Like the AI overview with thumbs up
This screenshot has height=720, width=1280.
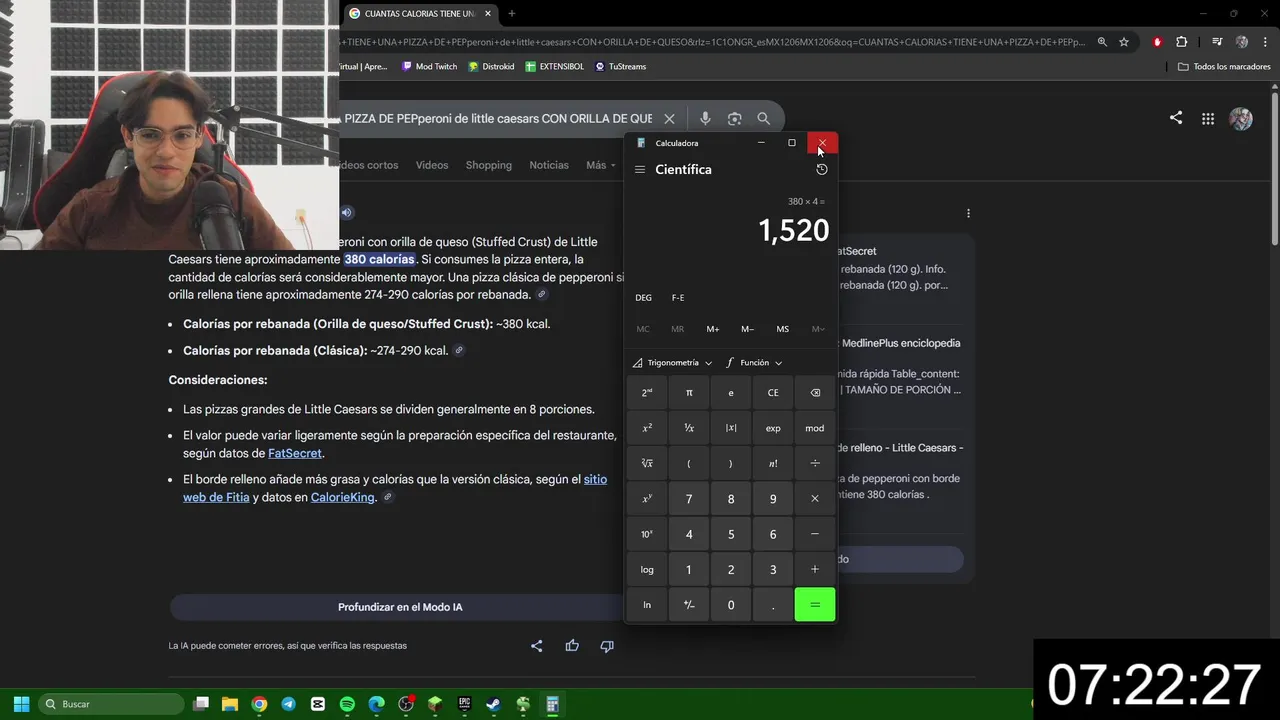tap(572, 646)
